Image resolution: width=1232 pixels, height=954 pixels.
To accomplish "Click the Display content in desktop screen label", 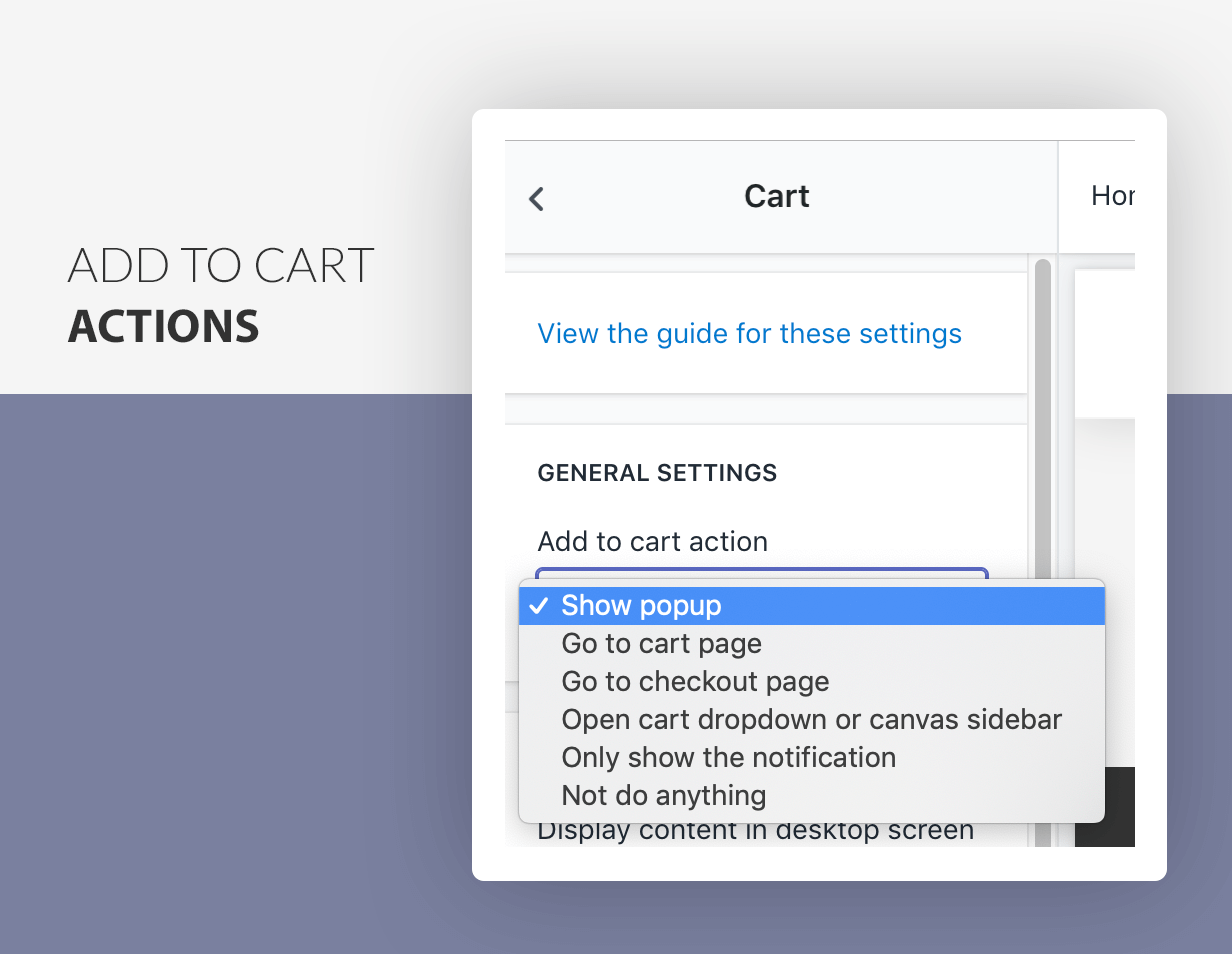I will click(755, 831).
